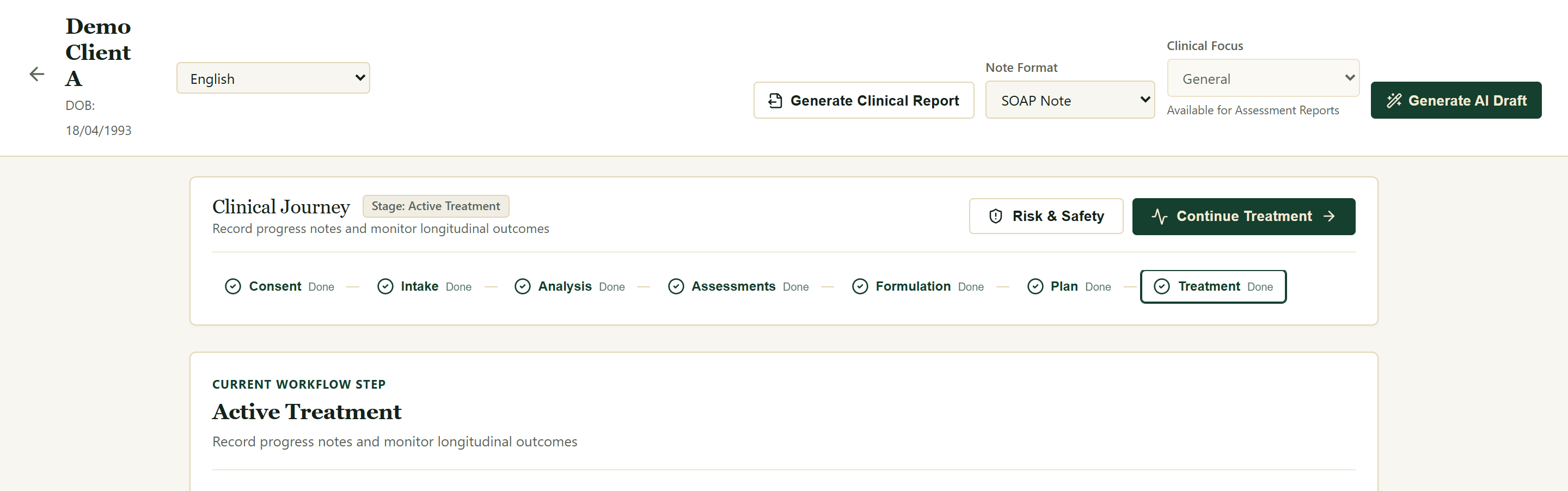Click the Active Treatment heading

pos(307,412)
